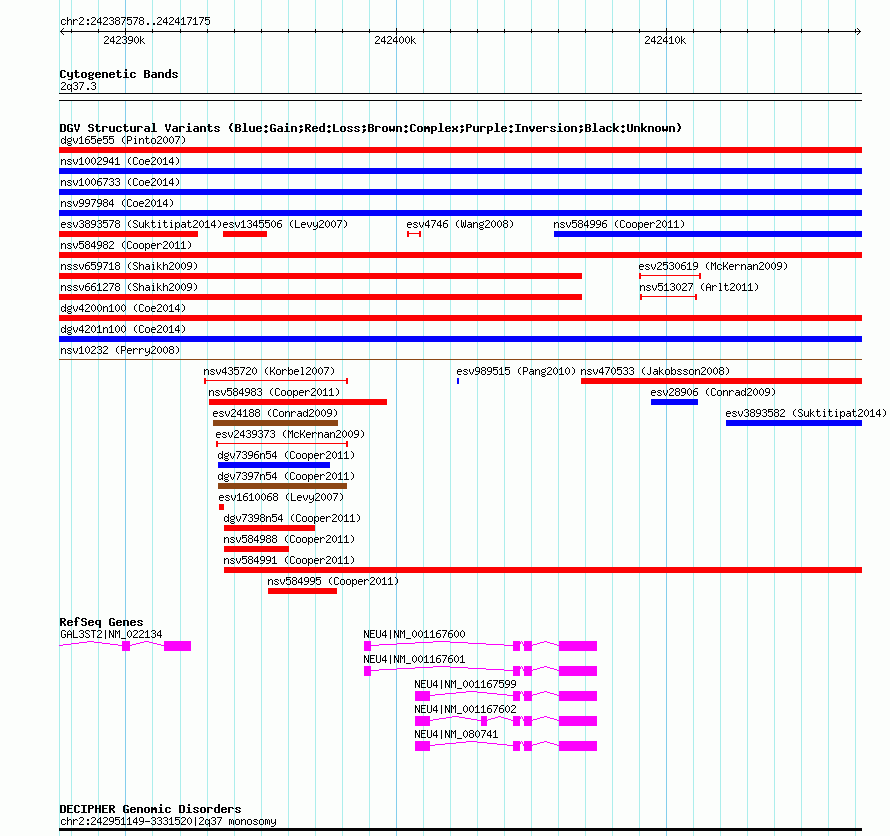890x836 pixels.
Task: Select dgv7397n54 (Cooper2011) label
Action: (286, 476)
